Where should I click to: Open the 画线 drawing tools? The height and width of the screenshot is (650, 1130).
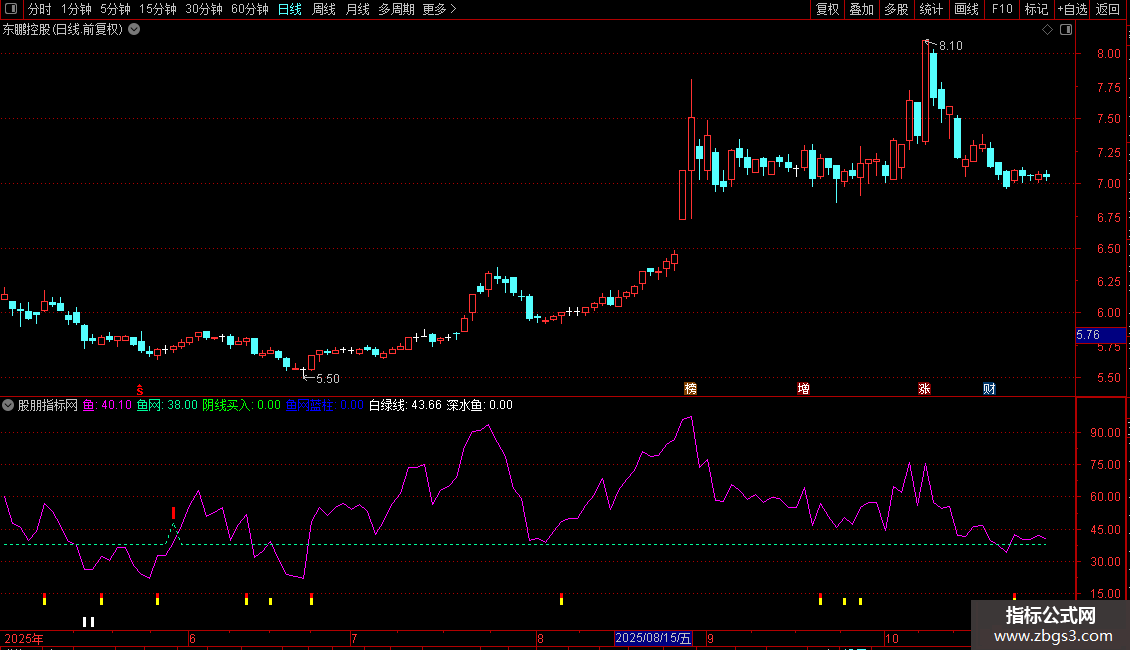966,9
